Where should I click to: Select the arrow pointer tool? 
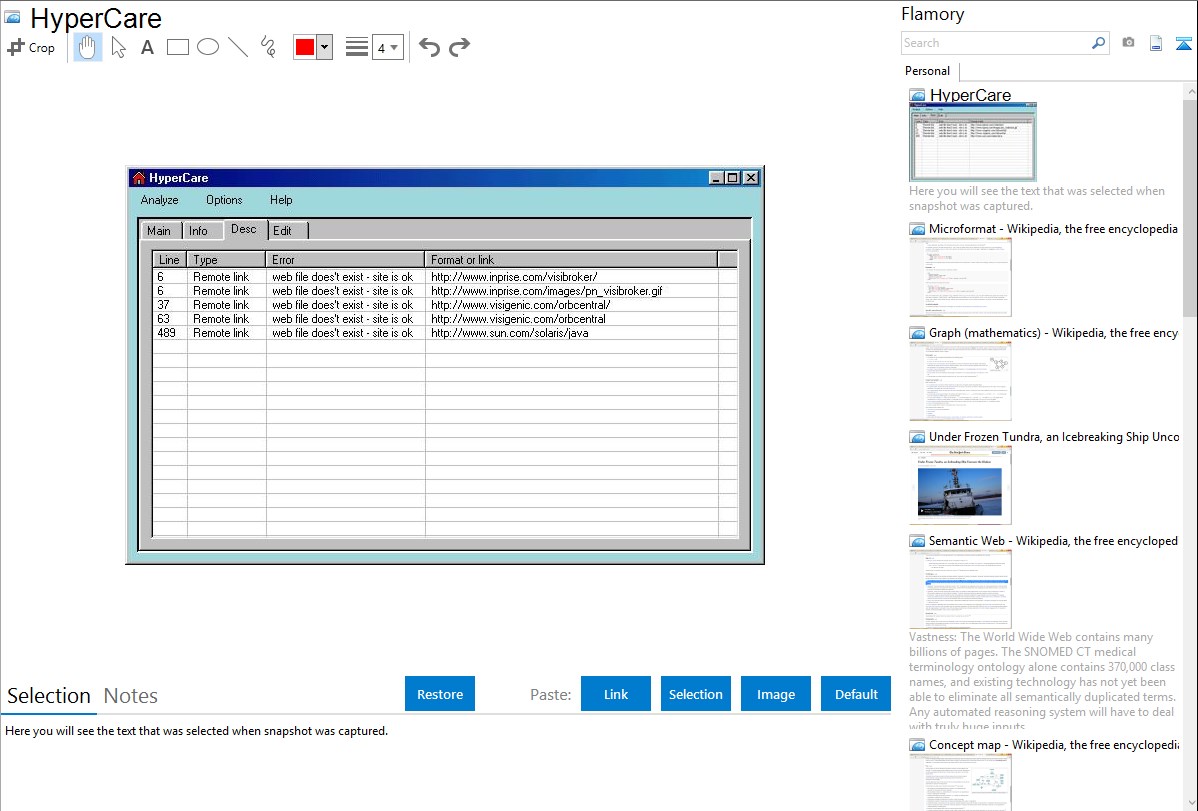click(119, 47)
